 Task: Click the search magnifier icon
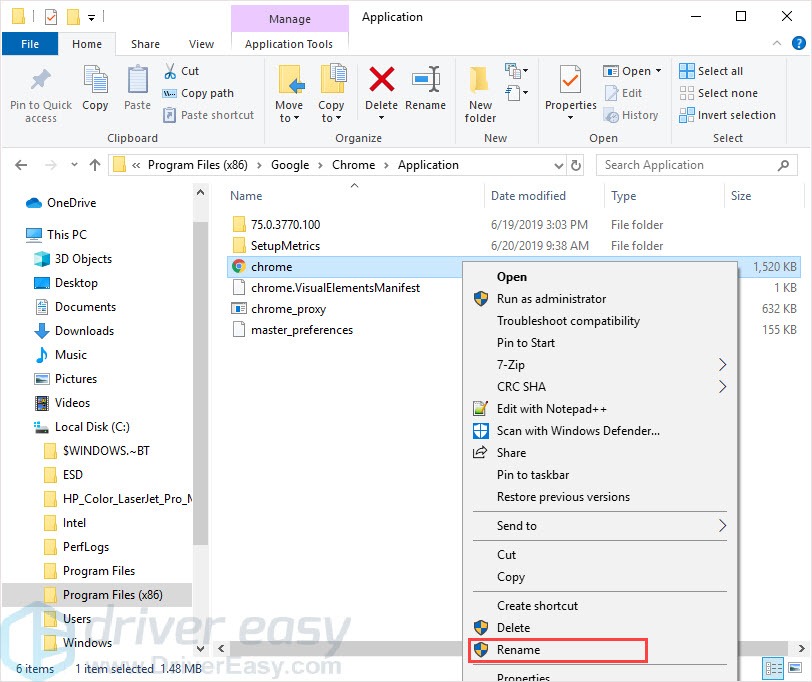coord(783,165)
